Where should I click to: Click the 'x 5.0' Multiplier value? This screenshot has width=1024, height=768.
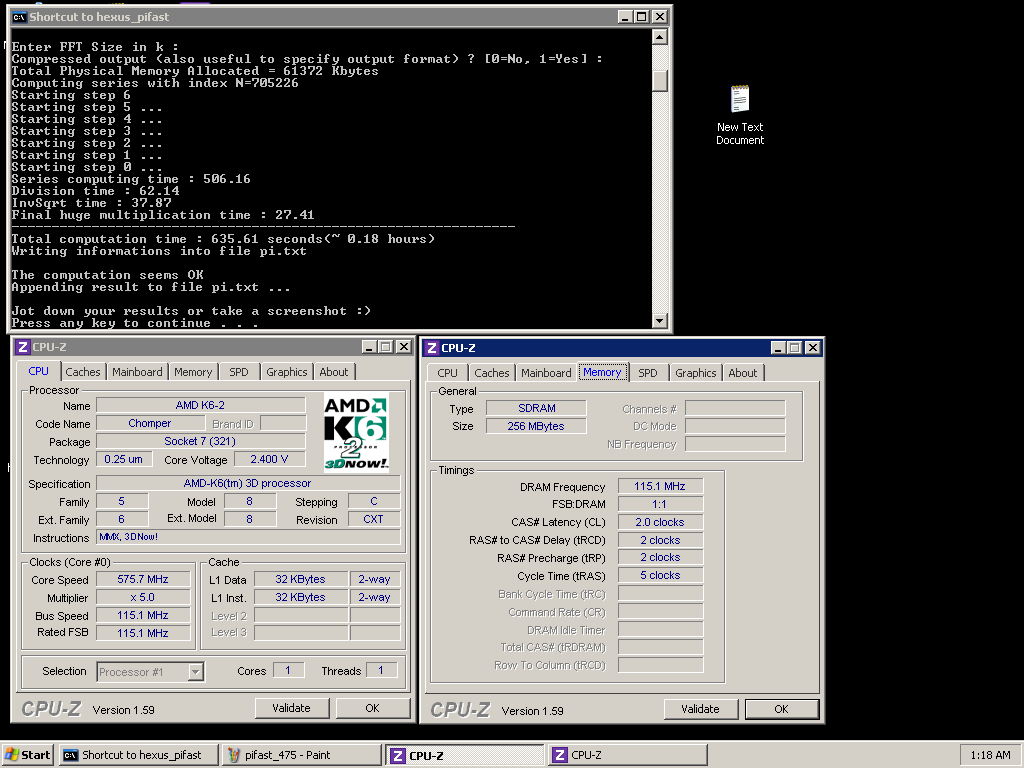point(143,598)
